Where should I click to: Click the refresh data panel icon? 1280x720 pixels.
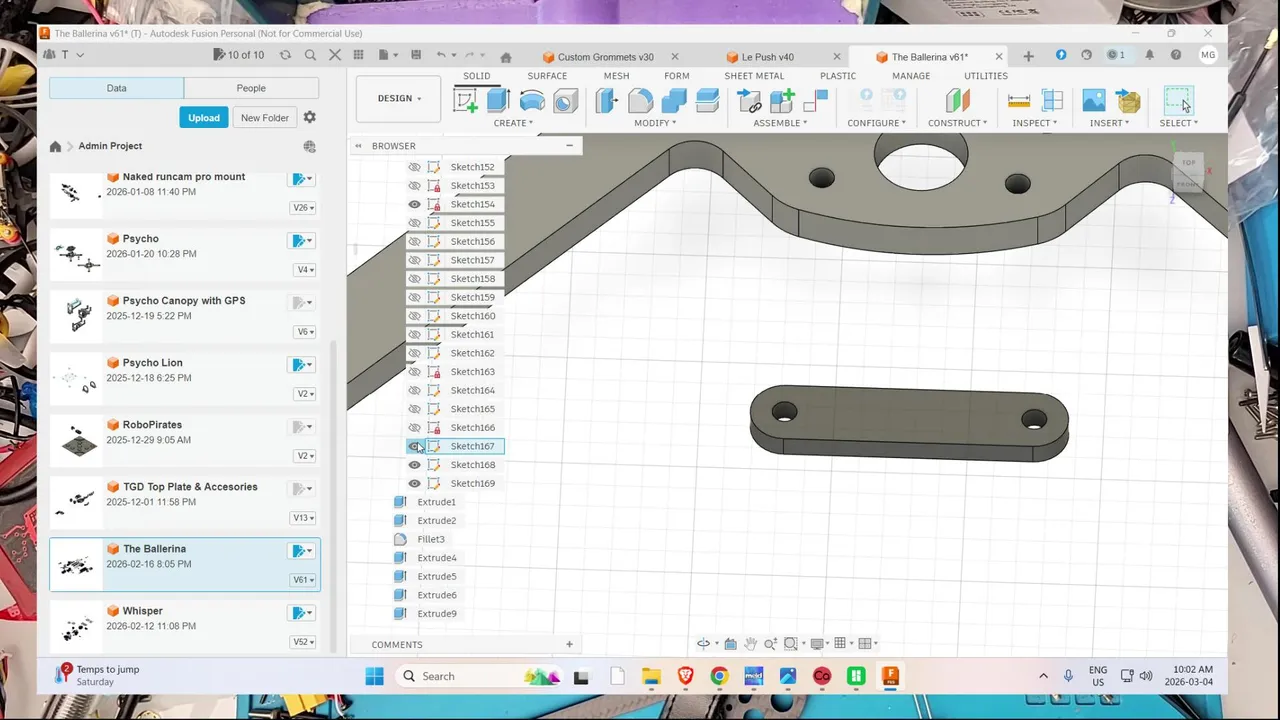pyautogui.click(x=285, y=55)
